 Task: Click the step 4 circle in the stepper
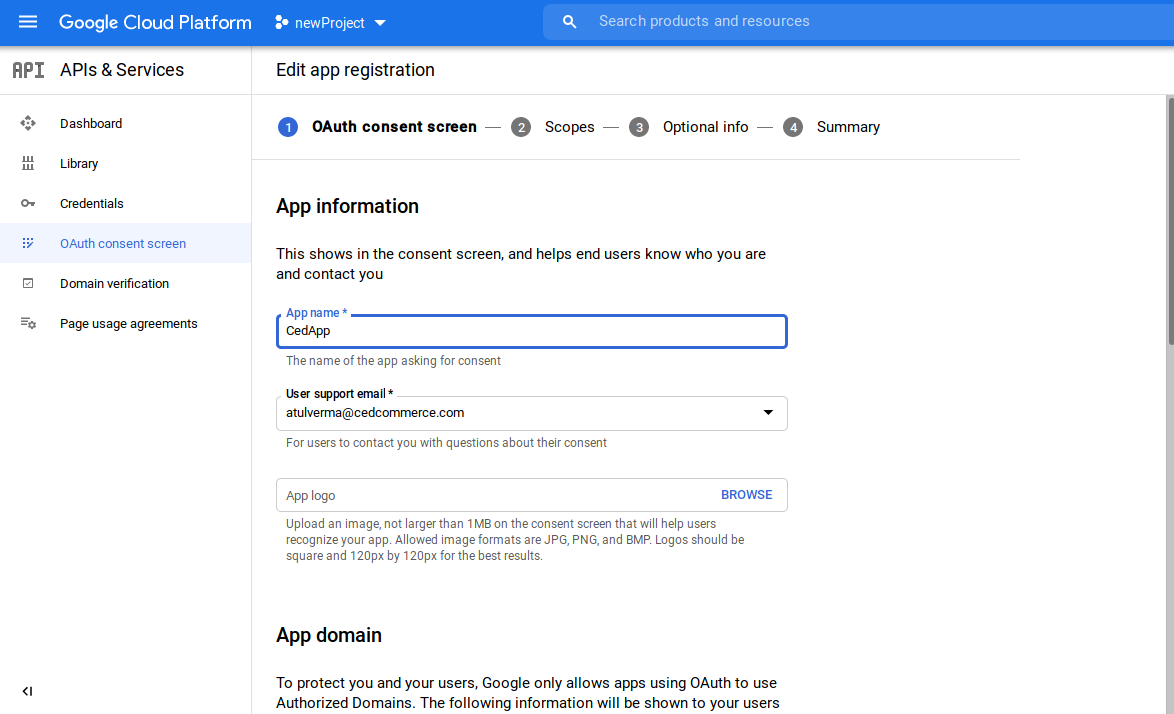pyautogui.click(x=793, y=127)
